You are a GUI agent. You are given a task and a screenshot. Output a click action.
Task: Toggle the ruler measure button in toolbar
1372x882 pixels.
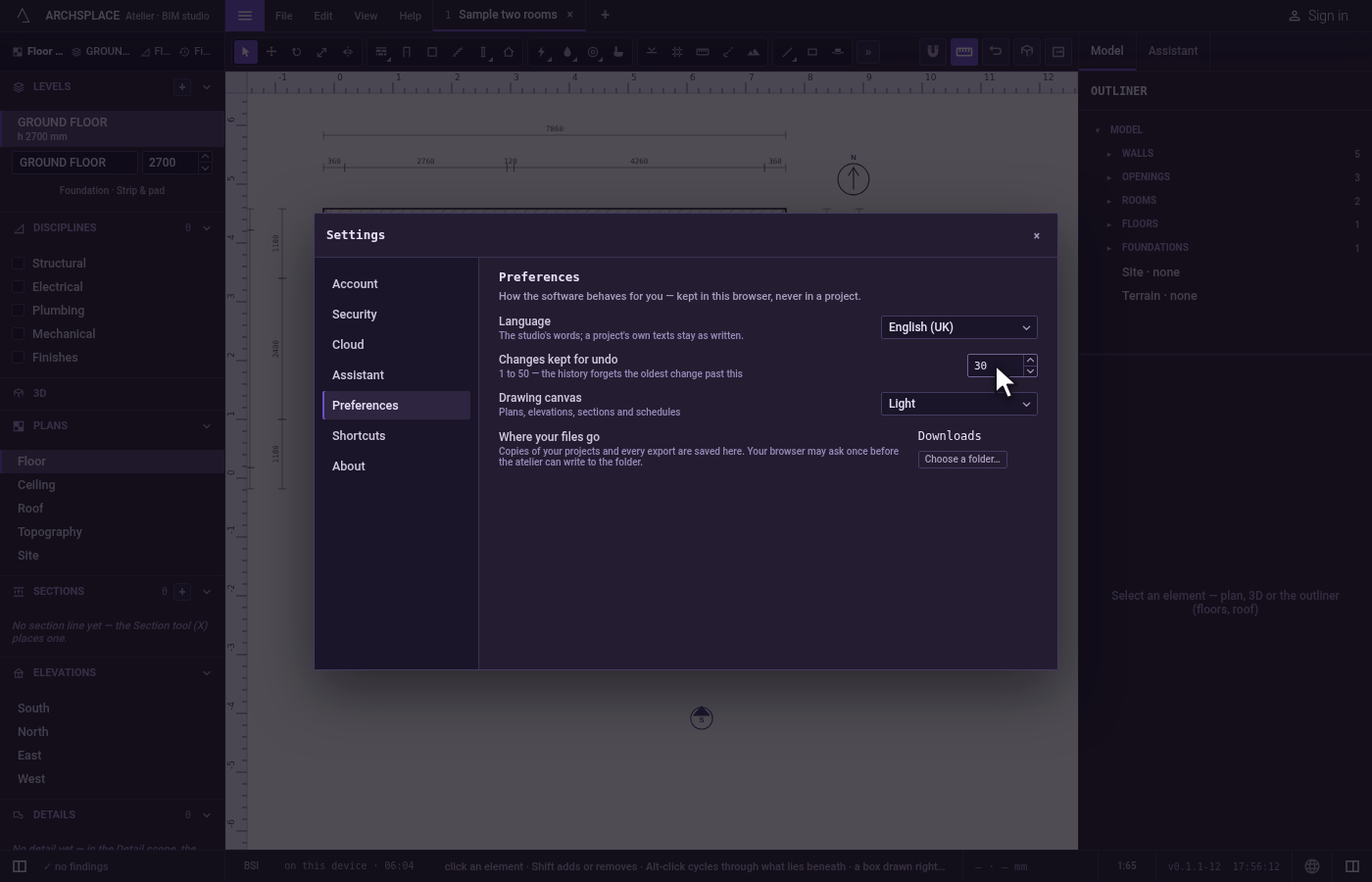964,52
